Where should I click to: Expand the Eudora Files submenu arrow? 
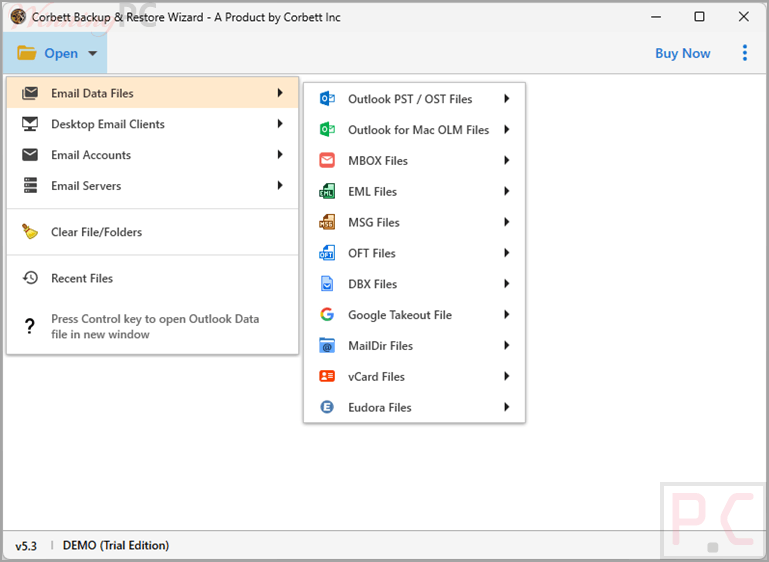point(507,407)
